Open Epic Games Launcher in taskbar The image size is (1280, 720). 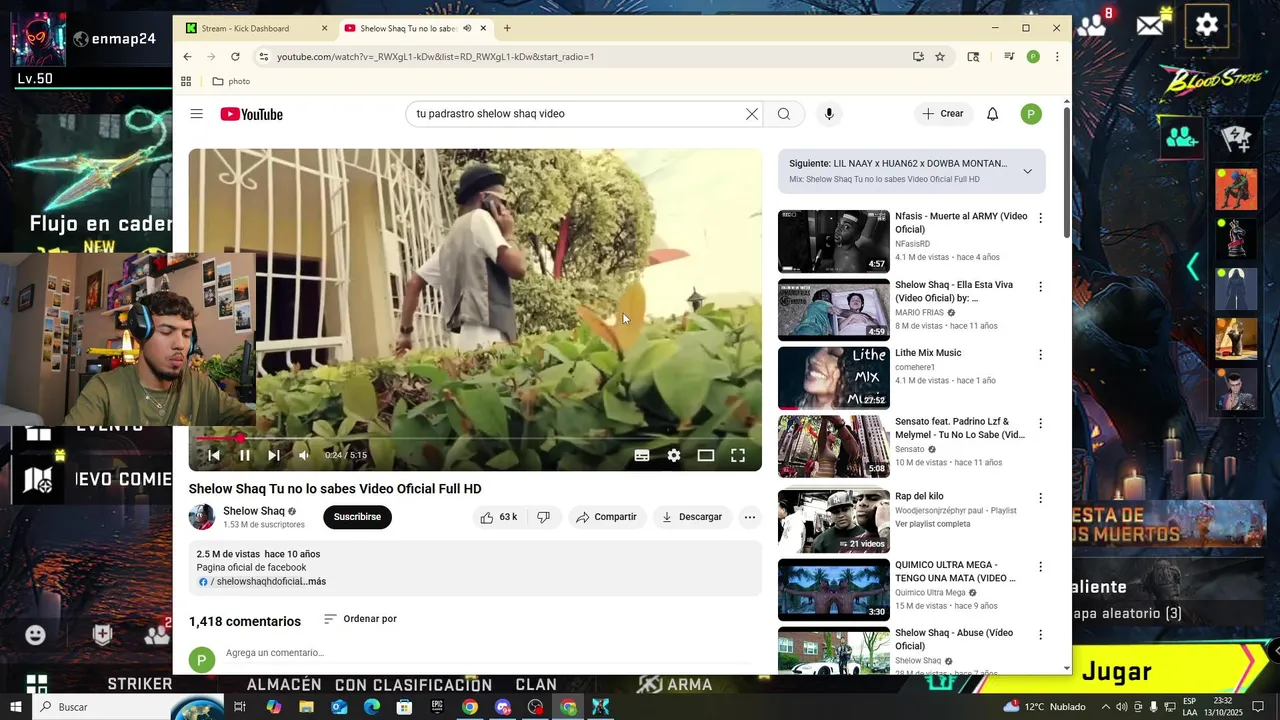(x=437, y=707)
